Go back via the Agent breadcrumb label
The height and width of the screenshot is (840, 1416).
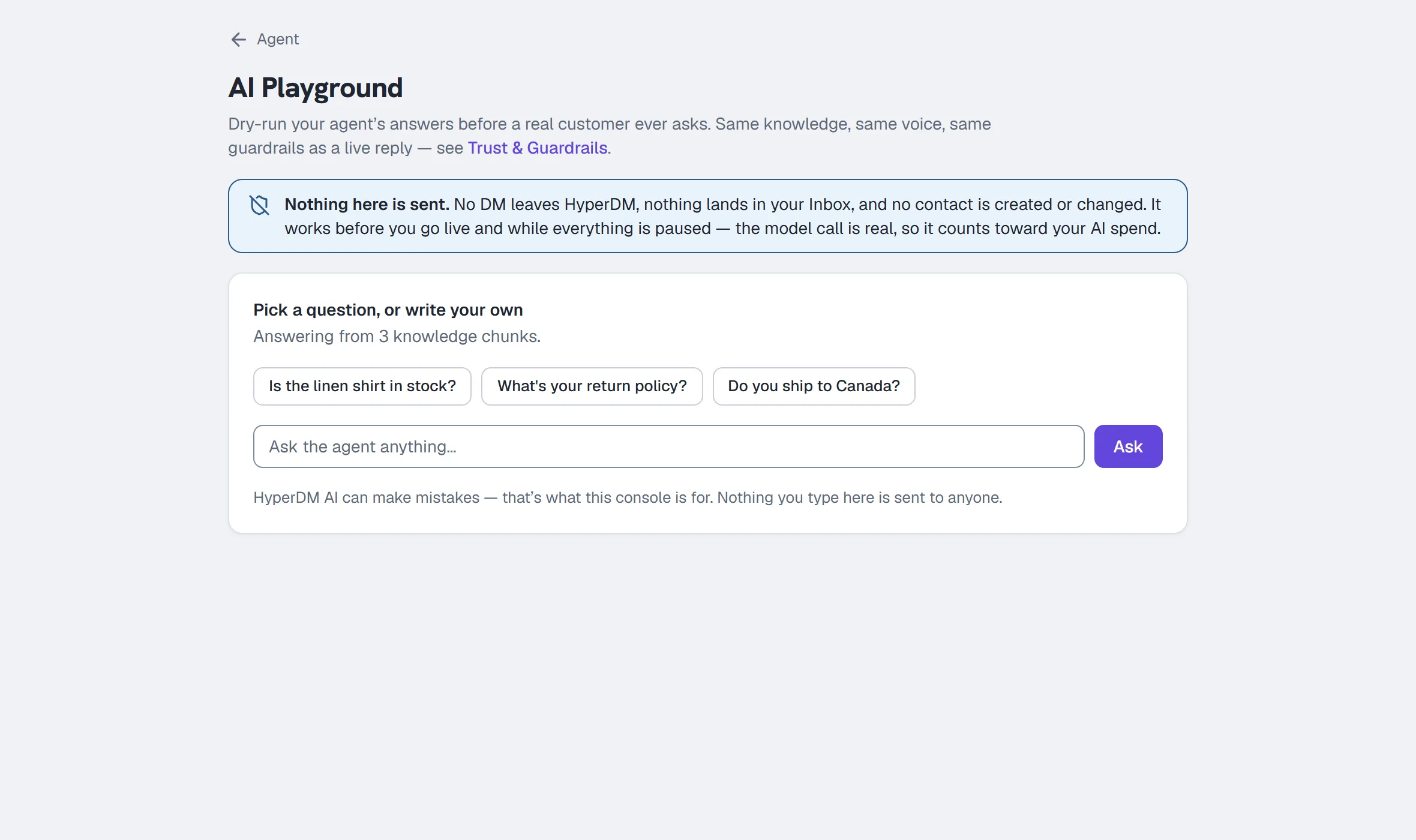278,39
